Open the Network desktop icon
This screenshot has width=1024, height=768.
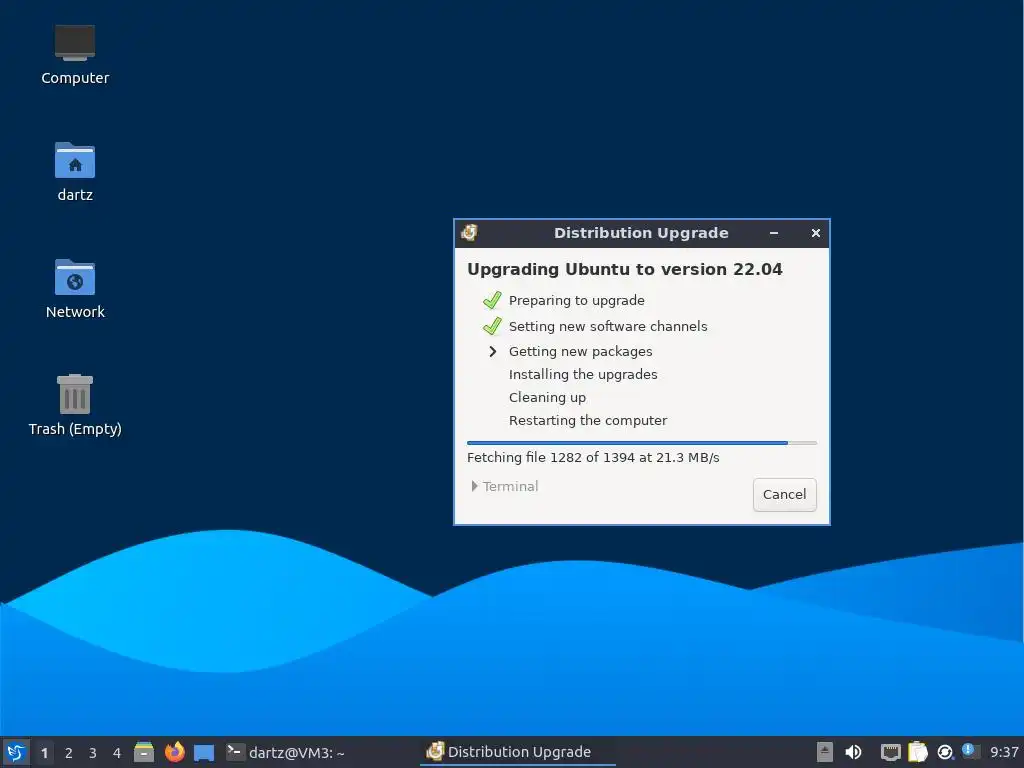pos(74,289)
